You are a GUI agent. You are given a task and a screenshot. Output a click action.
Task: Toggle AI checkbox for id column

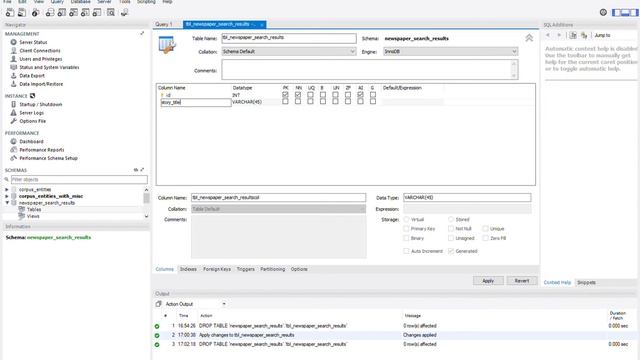(360, 95)
